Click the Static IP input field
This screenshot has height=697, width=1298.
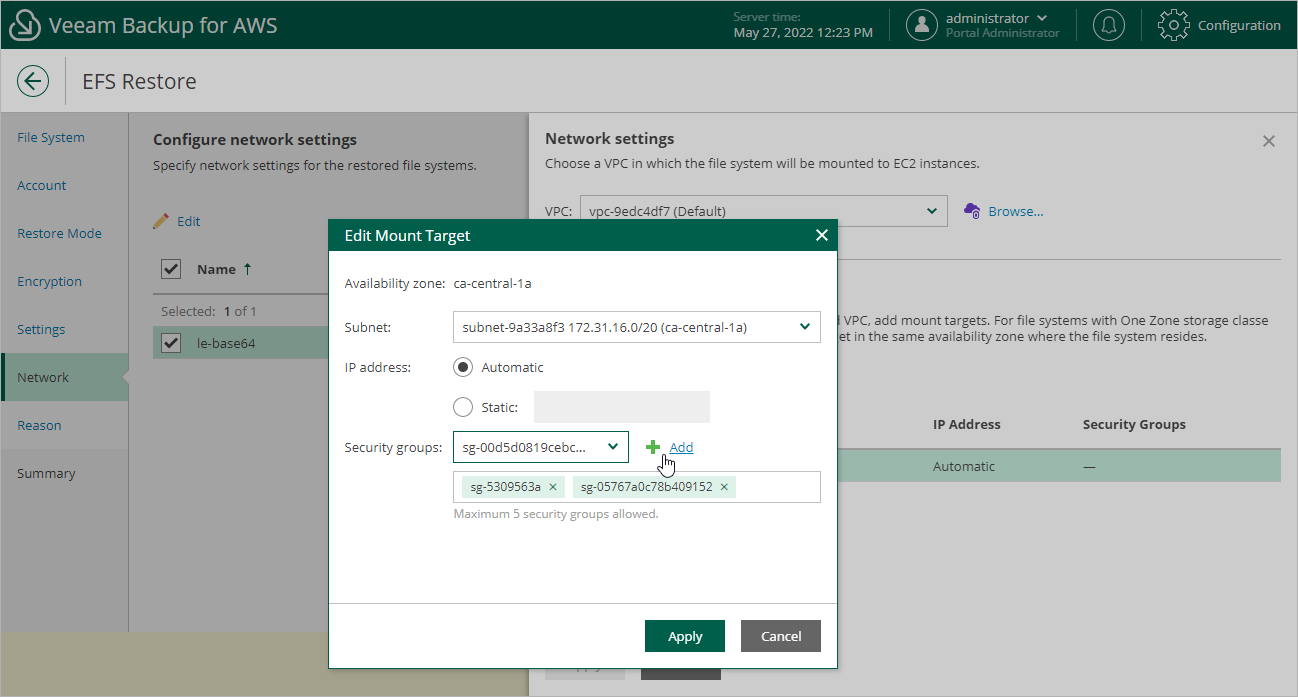(621, 407)
